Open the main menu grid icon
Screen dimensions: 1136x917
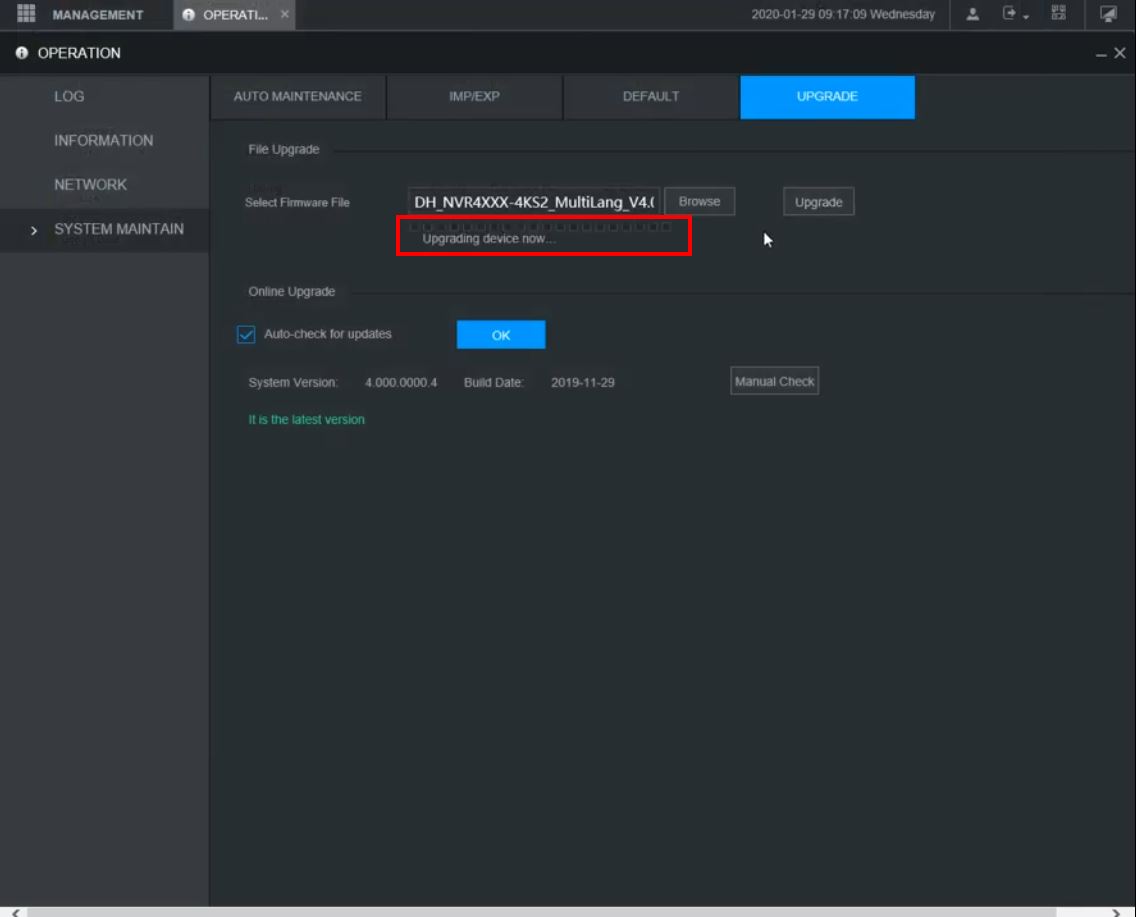[24, 14]
